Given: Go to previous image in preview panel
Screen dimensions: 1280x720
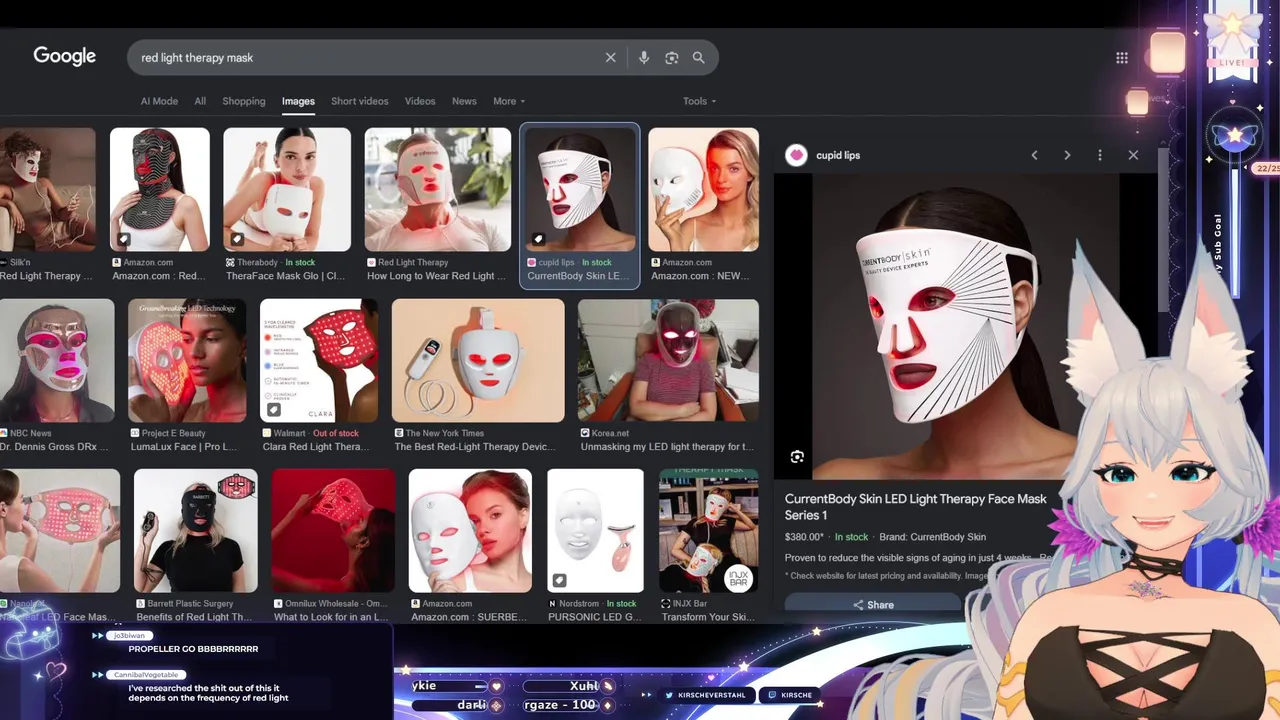Looking at the screenshot, I should (1035, 155).
